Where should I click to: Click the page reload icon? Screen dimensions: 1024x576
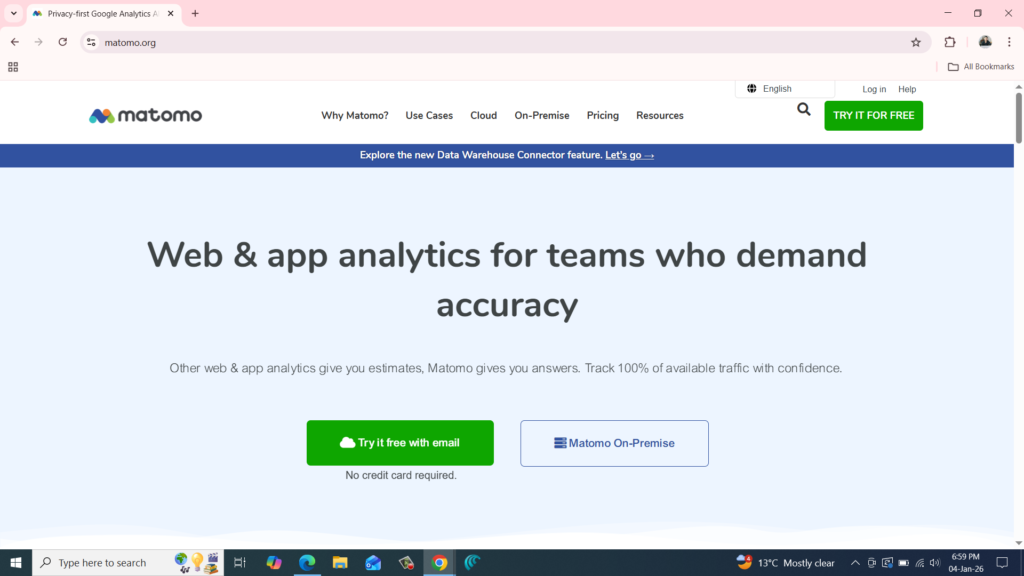[x=62, y=42]
